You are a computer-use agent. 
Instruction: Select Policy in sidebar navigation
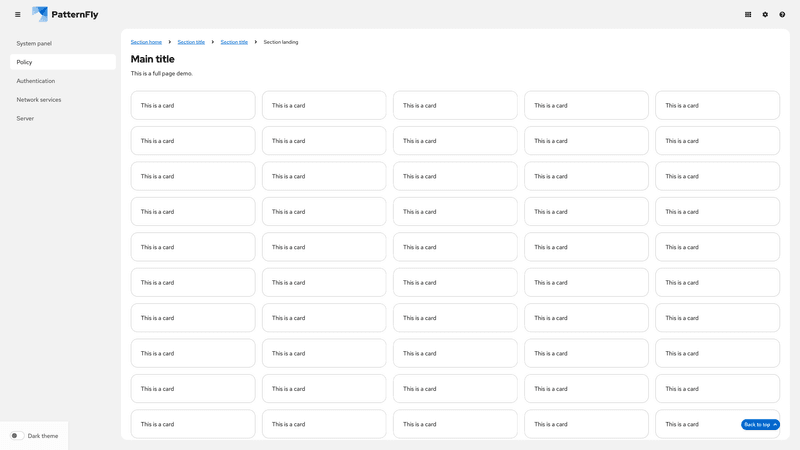tap(25, 62)
